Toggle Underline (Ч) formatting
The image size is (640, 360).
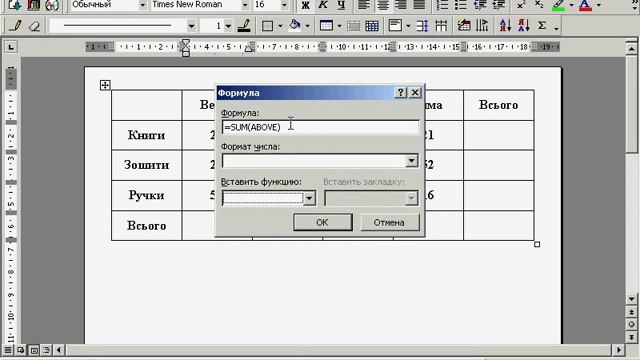click(x=341, y=5)
